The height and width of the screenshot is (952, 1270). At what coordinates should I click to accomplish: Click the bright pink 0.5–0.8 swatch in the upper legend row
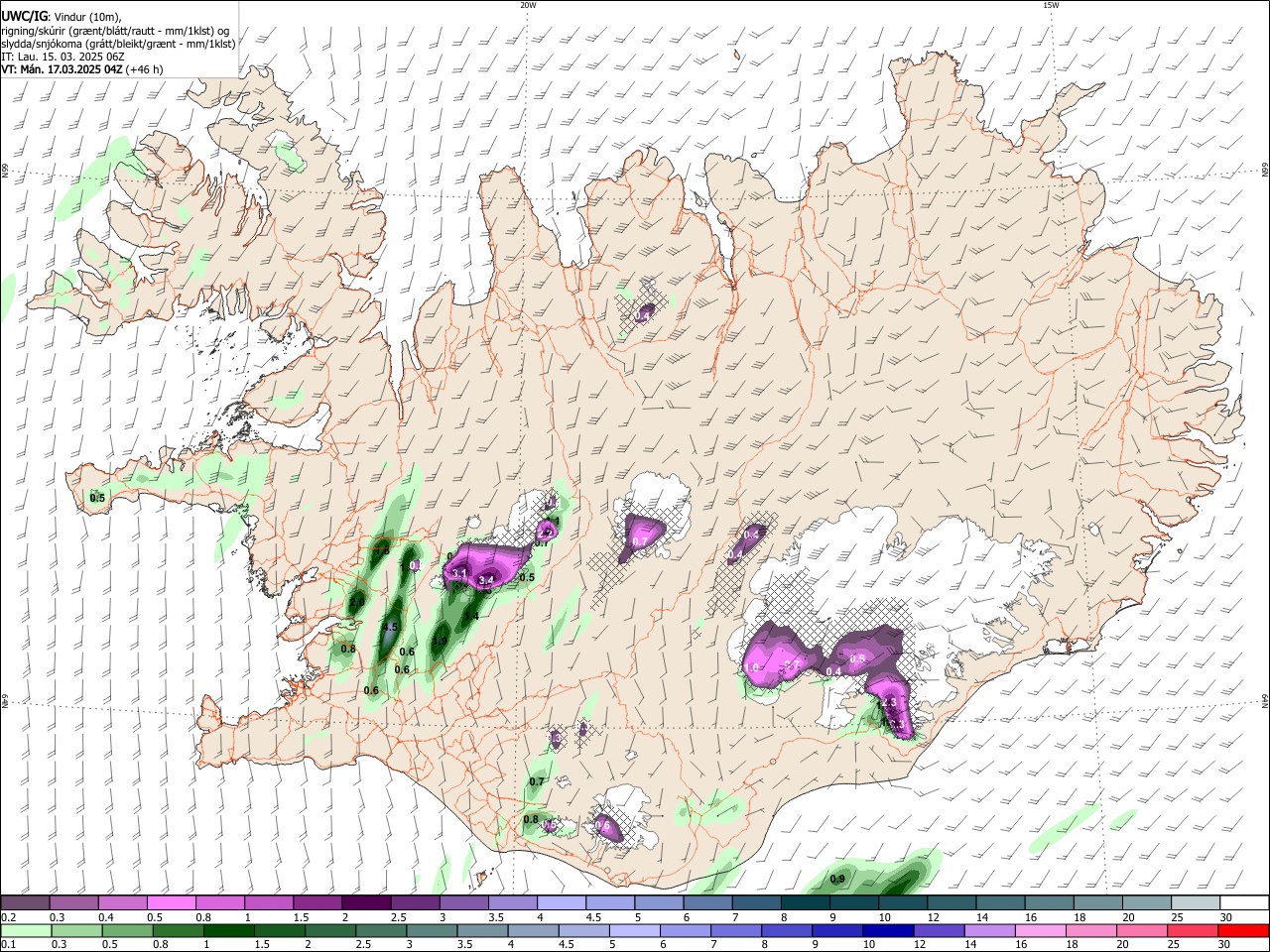[171, 902]
